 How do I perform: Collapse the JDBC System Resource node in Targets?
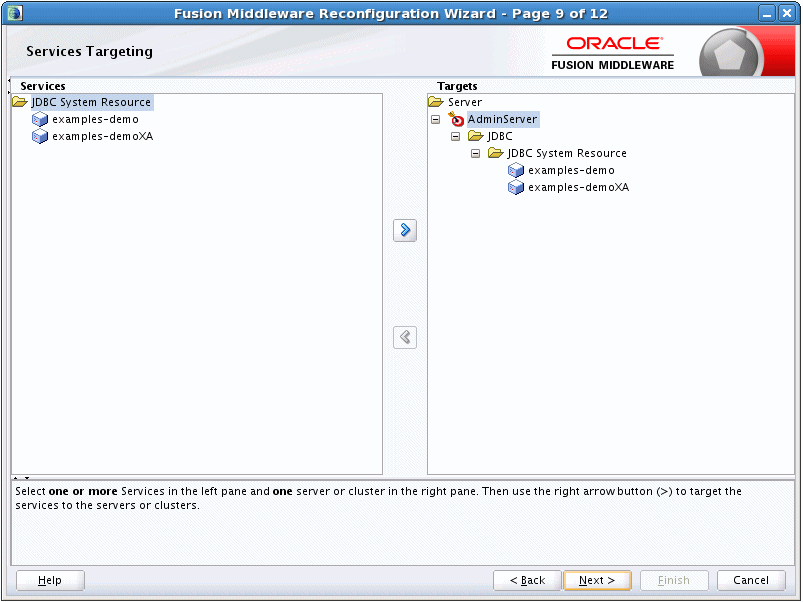pyautogui.click(x=475, y=153)
